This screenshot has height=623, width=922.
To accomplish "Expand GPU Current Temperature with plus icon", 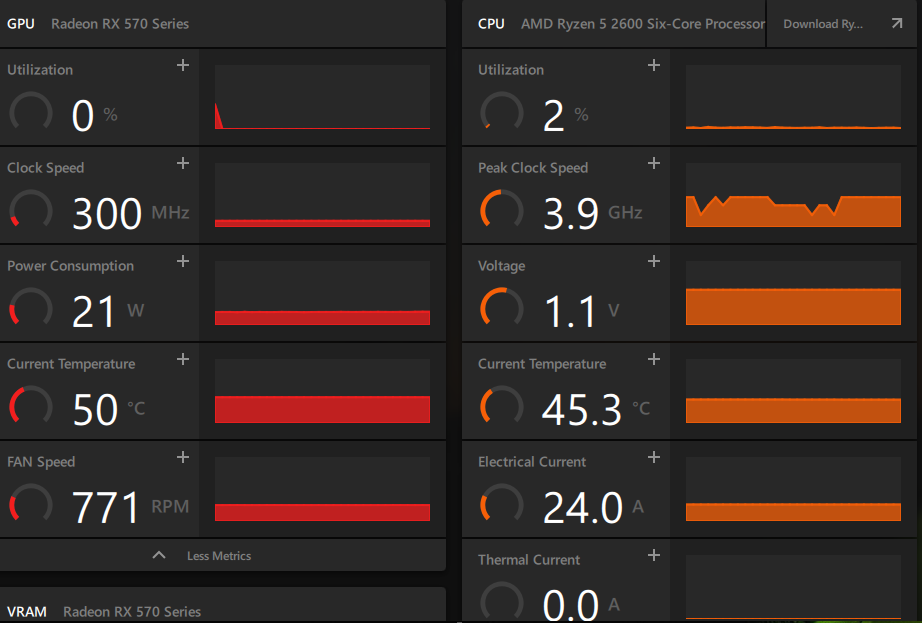I will 183,360.
